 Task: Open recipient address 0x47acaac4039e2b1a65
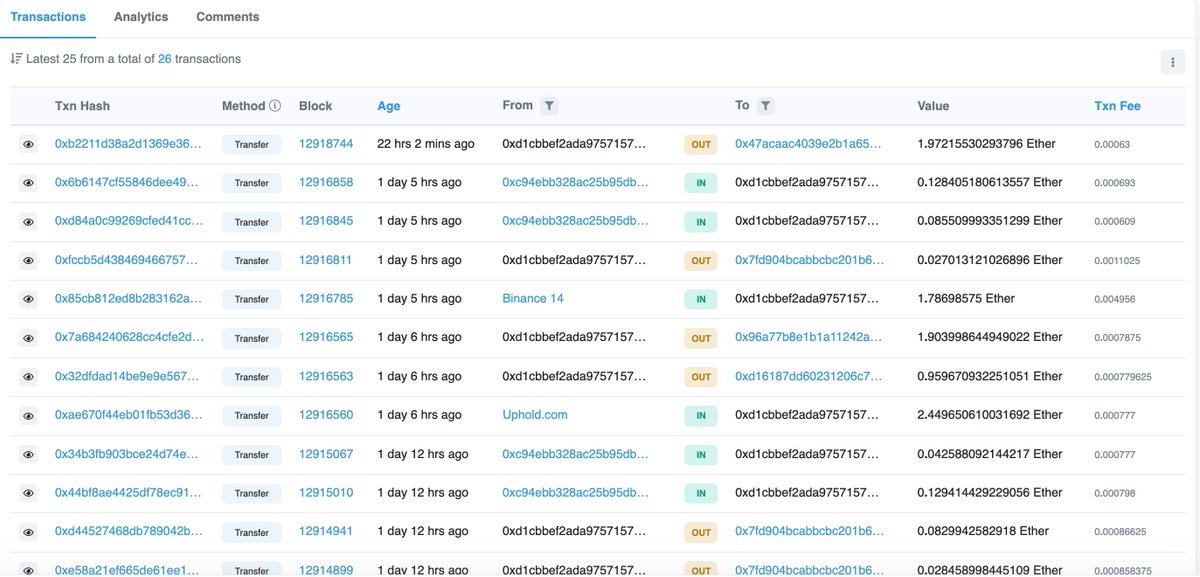tap(809, 144)
